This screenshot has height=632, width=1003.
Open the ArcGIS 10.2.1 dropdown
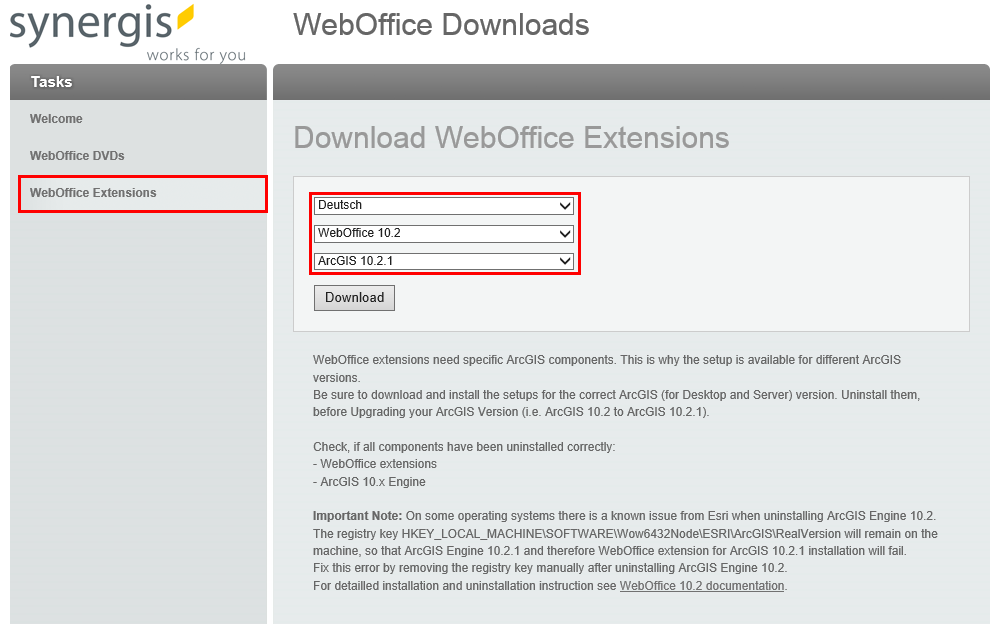pyautogui.click(x=444, y=261)
